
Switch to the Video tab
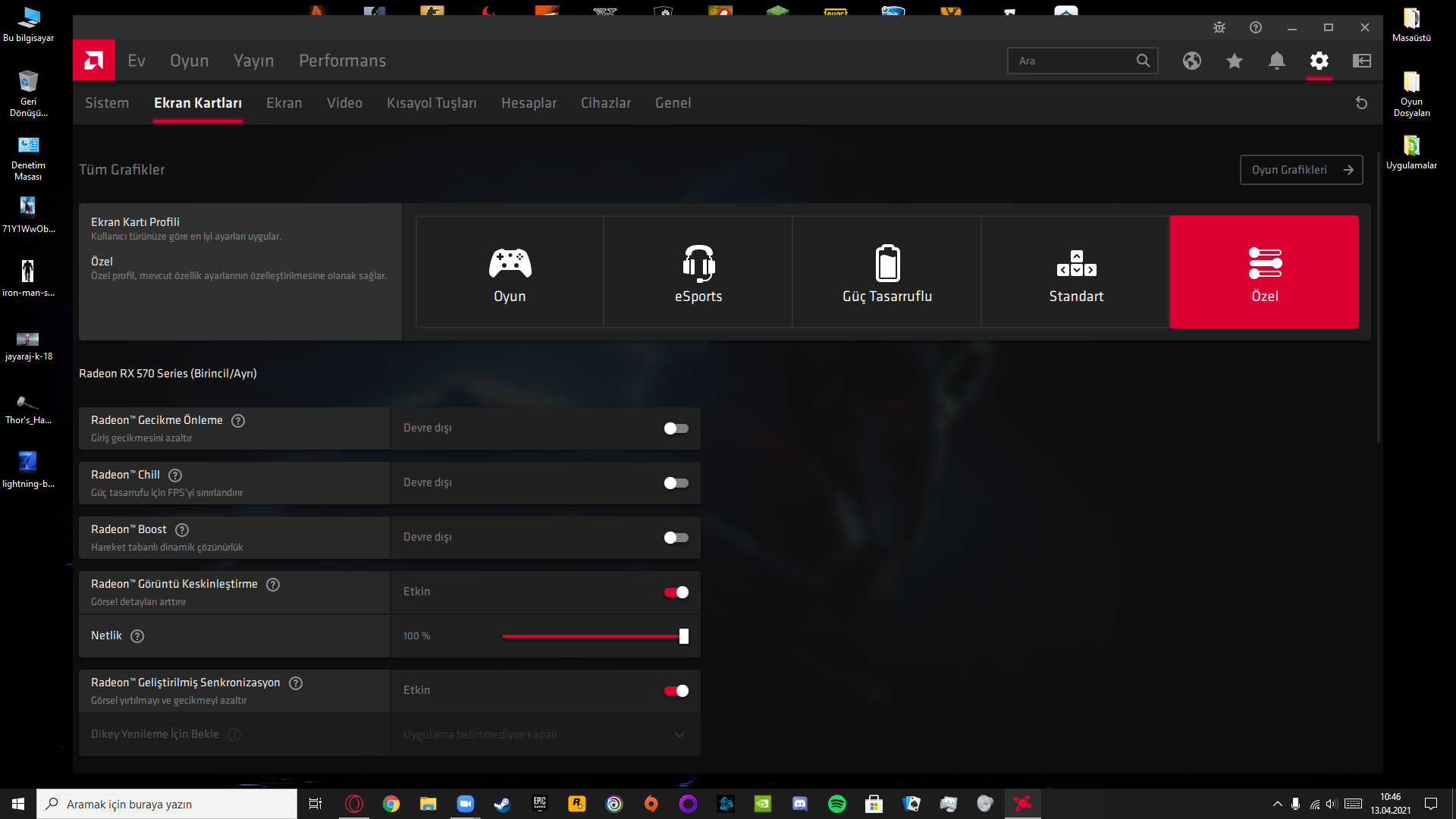344,103
